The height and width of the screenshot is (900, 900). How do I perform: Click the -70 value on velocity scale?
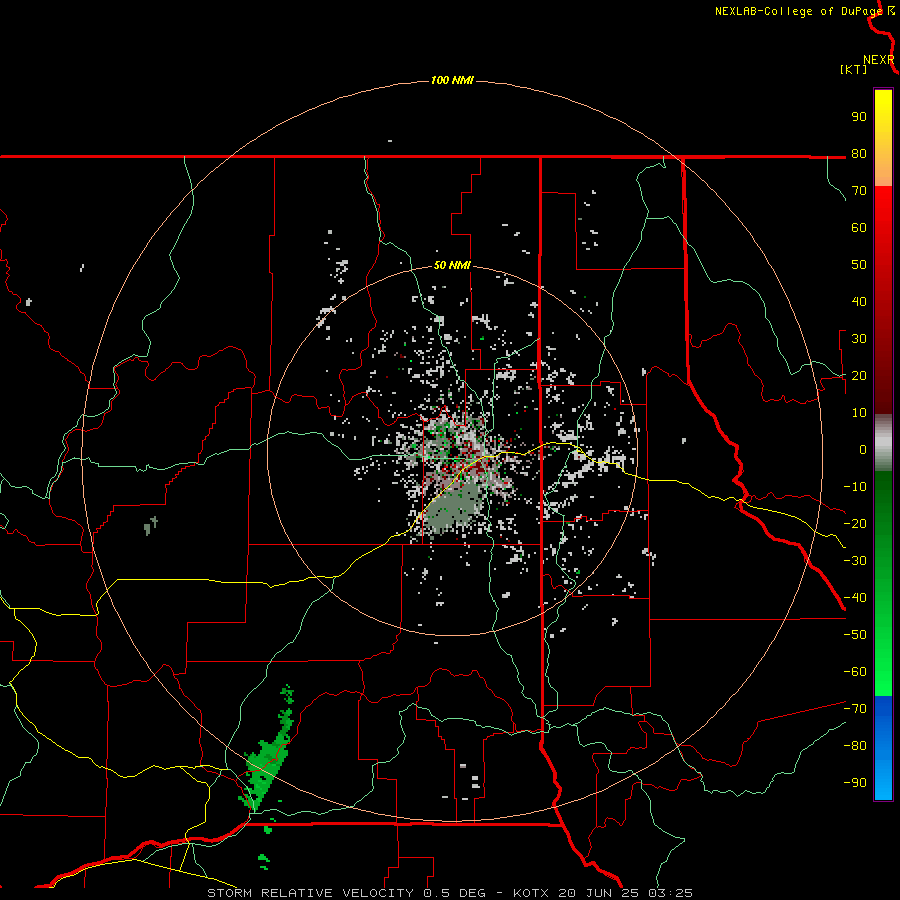(855, 709)
